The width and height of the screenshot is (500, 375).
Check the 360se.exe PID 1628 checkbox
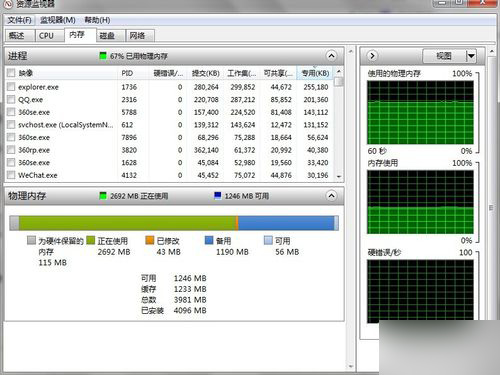(x=11, y=162)
